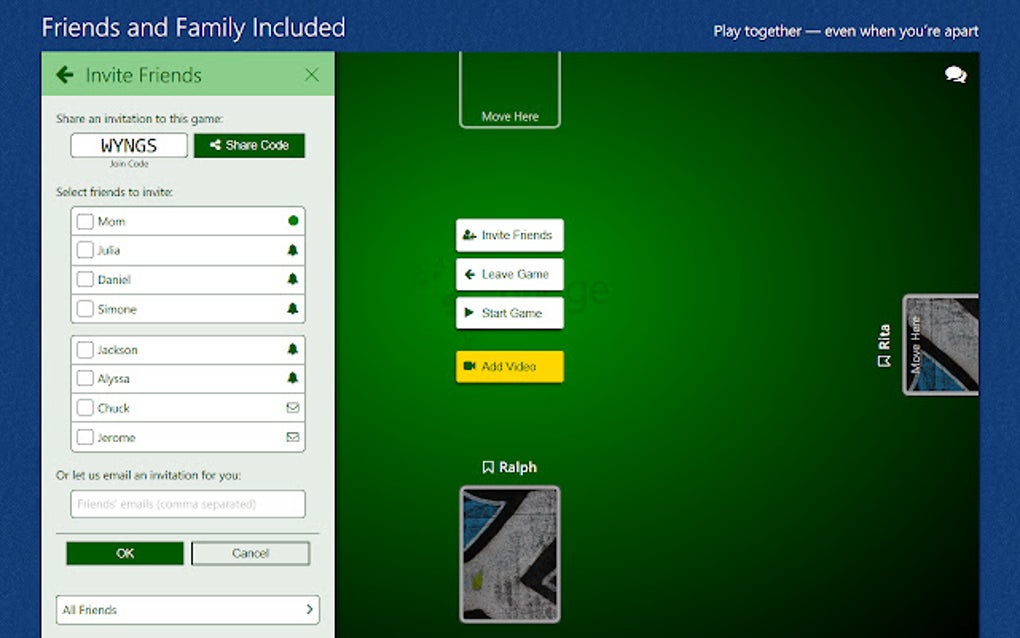Check the checkbox beside Alyssa

click(85, 378)
